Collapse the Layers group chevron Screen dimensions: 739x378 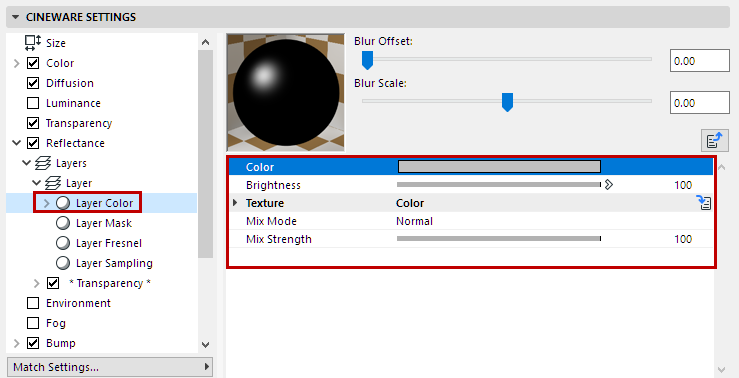(x=26, y=163)
